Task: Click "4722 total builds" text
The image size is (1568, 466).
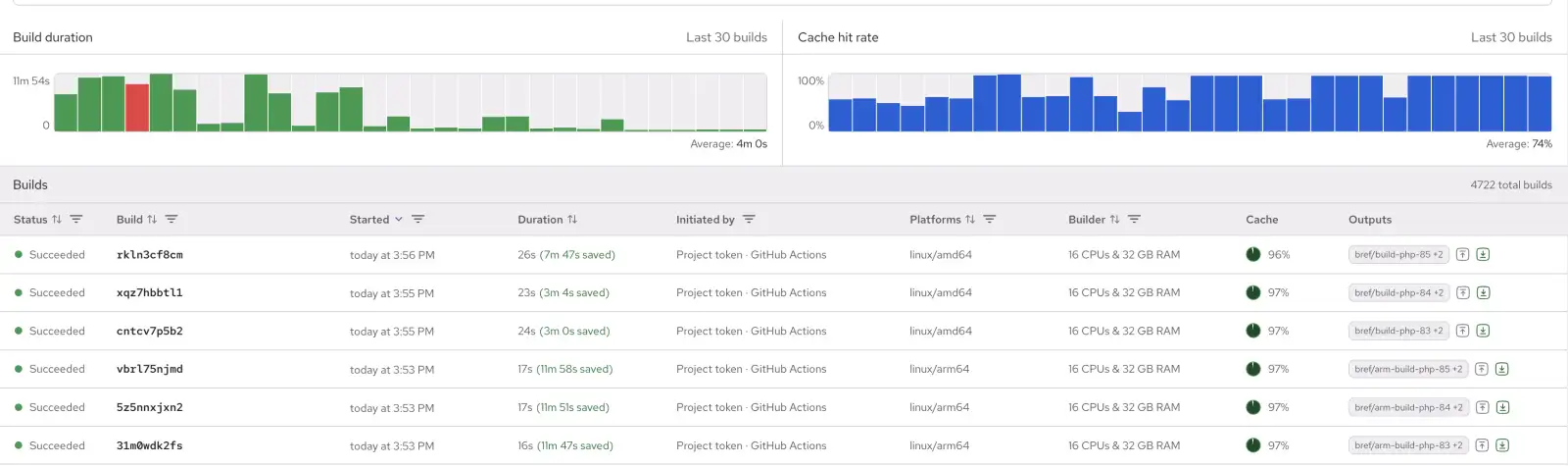Action: (x=1511, y=185)
